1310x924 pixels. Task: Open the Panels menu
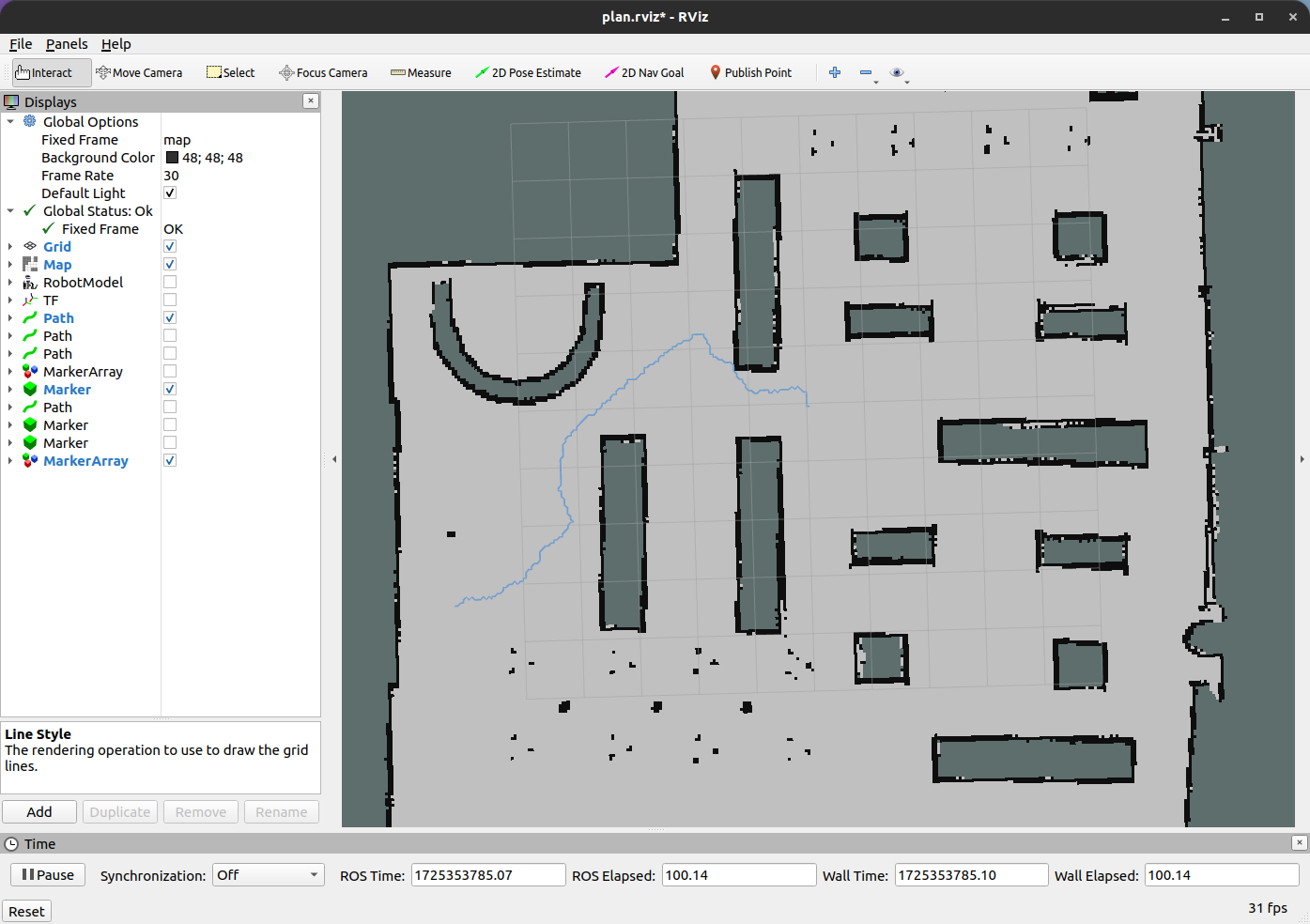67,44
